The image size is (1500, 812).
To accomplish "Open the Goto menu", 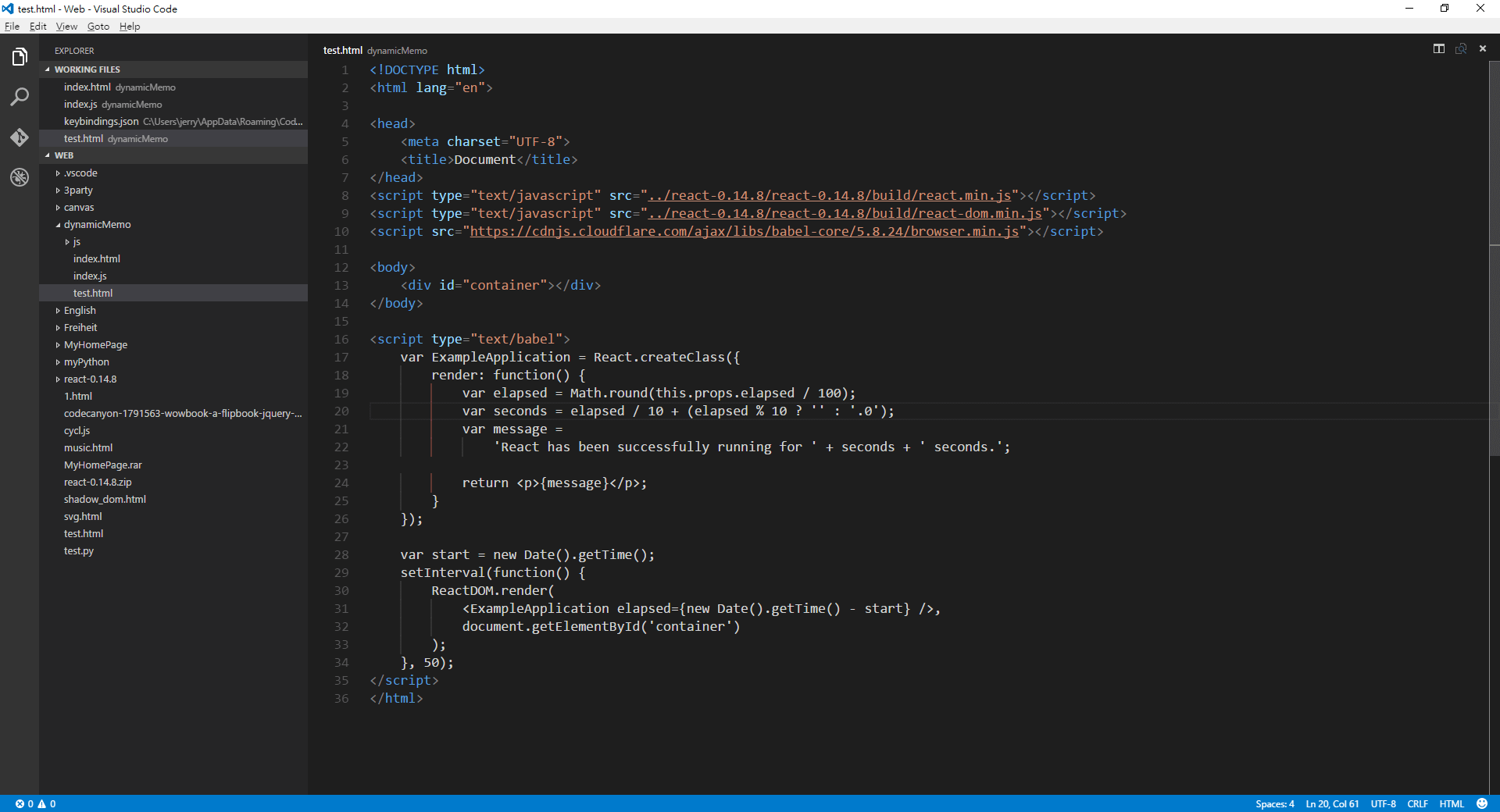I will [x=98, y=26].
